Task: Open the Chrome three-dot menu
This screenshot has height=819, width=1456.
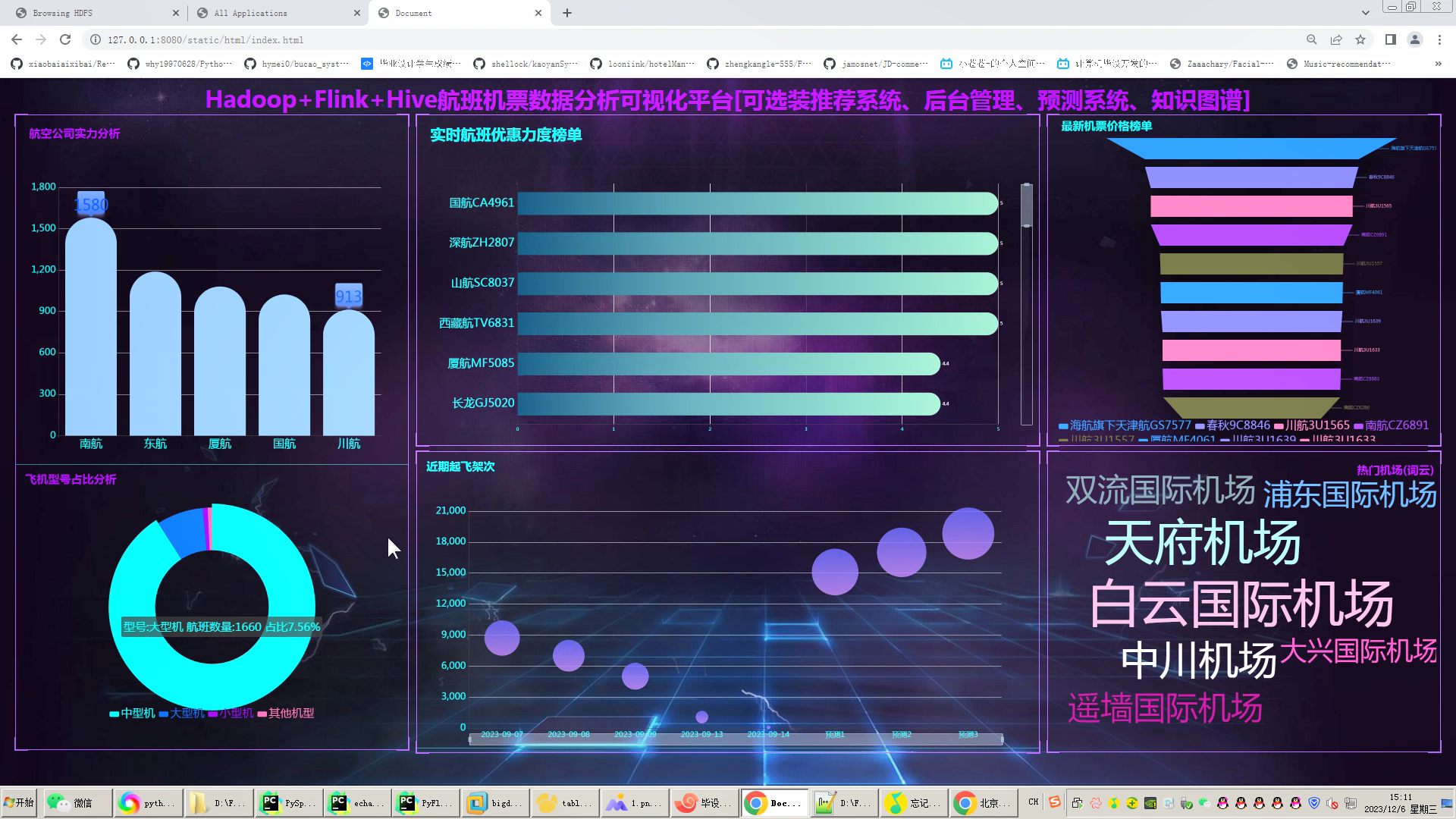Action: click(x=1439, y=39)
